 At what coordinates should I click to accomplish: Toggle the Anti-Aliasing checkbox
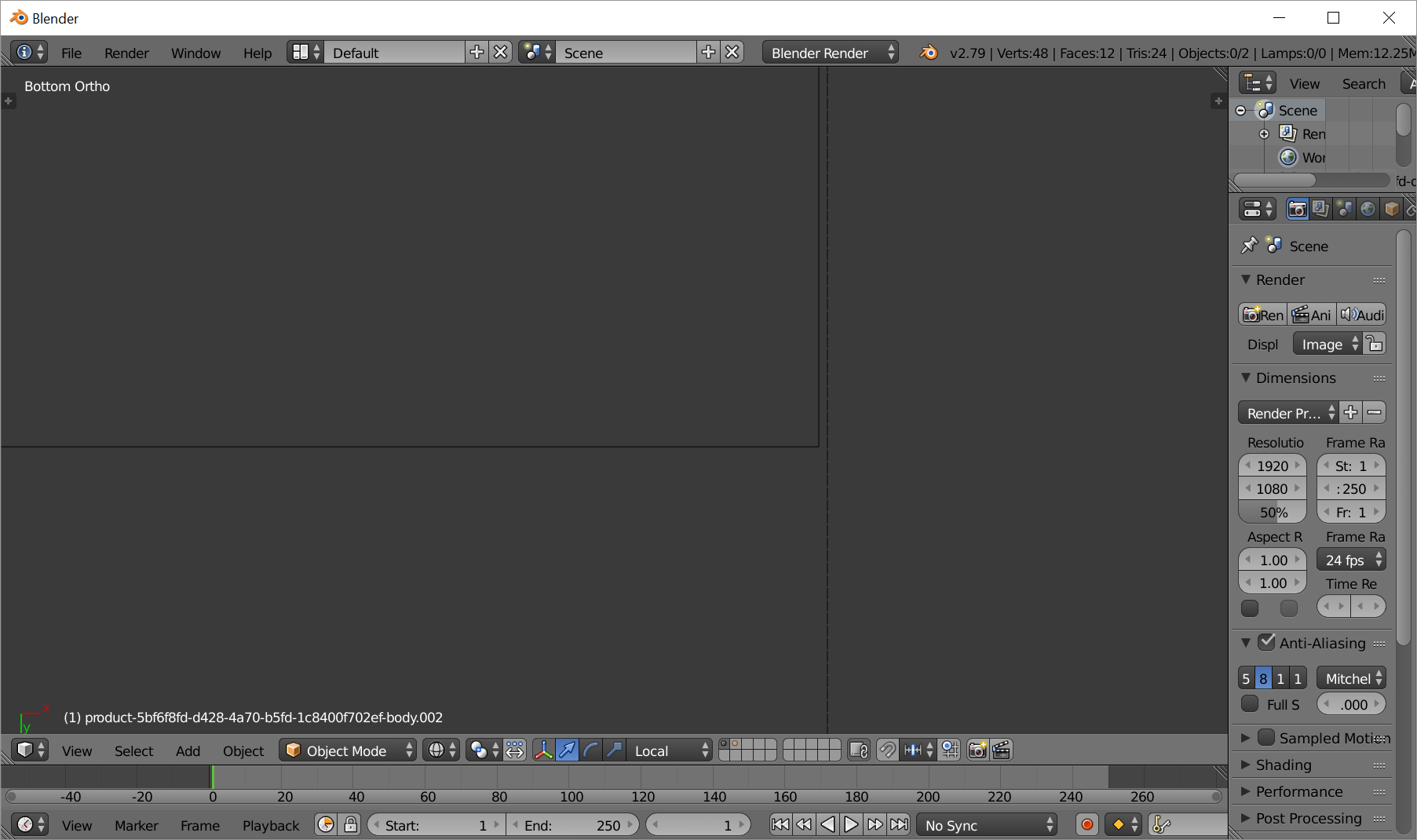pos(1266,642)
